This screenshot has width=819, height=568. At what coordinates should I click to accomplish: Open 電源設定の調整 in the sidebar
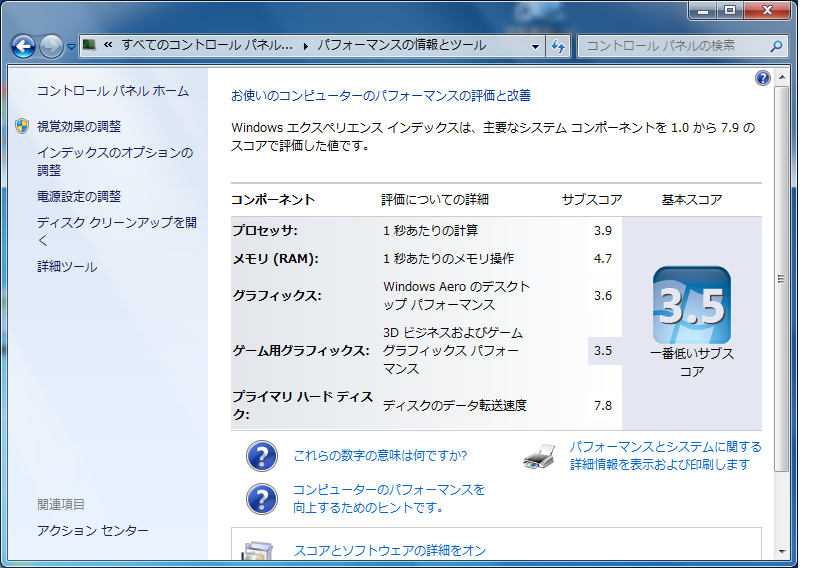79,196
